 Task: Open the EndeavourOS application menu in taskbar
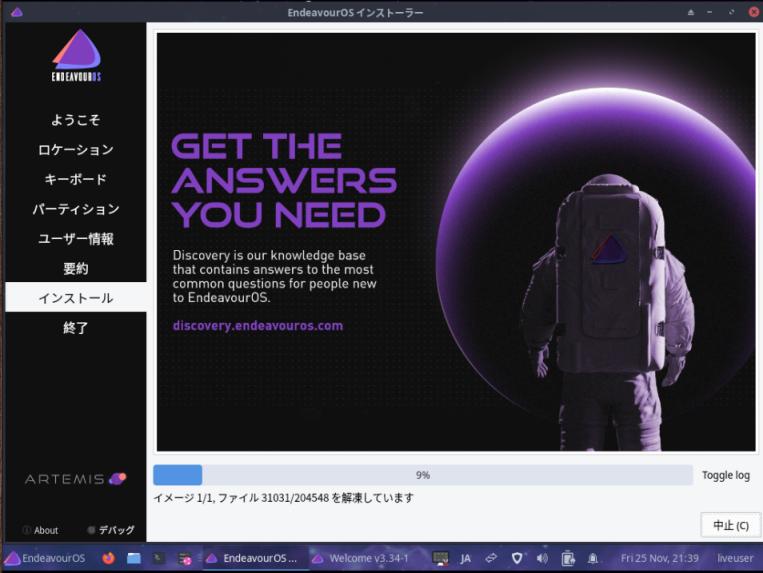(45, 558)
